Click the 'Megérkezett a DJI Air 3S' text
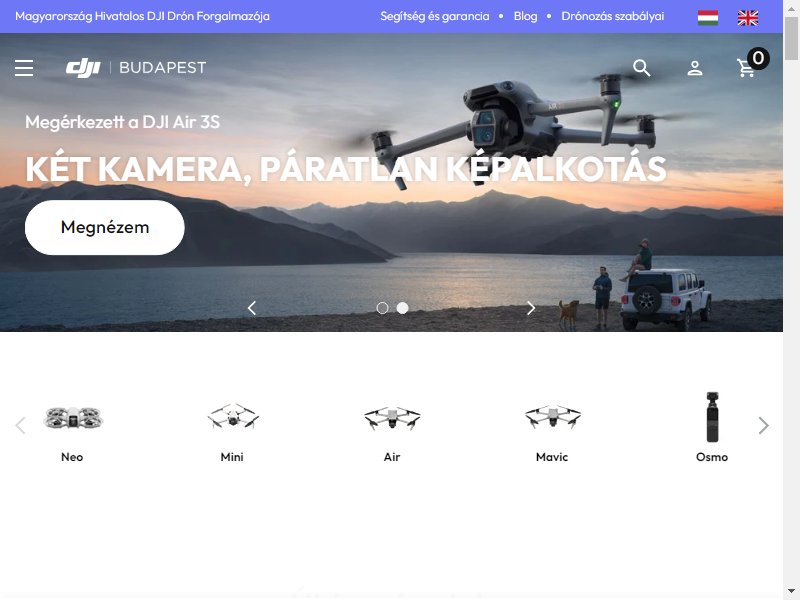The height and width of the screenshot is (600, 800). (x=122, y=122)
